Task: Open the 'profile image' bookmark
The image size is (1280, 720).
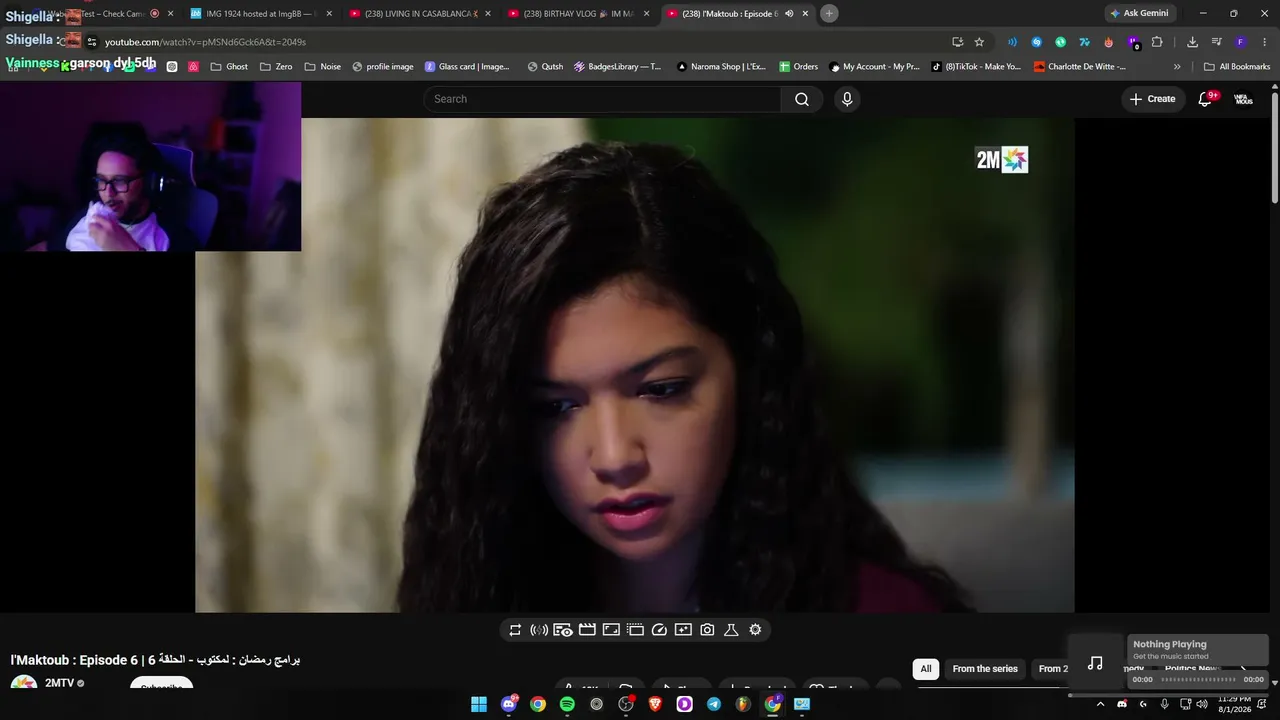Action: tap(382, 67)
